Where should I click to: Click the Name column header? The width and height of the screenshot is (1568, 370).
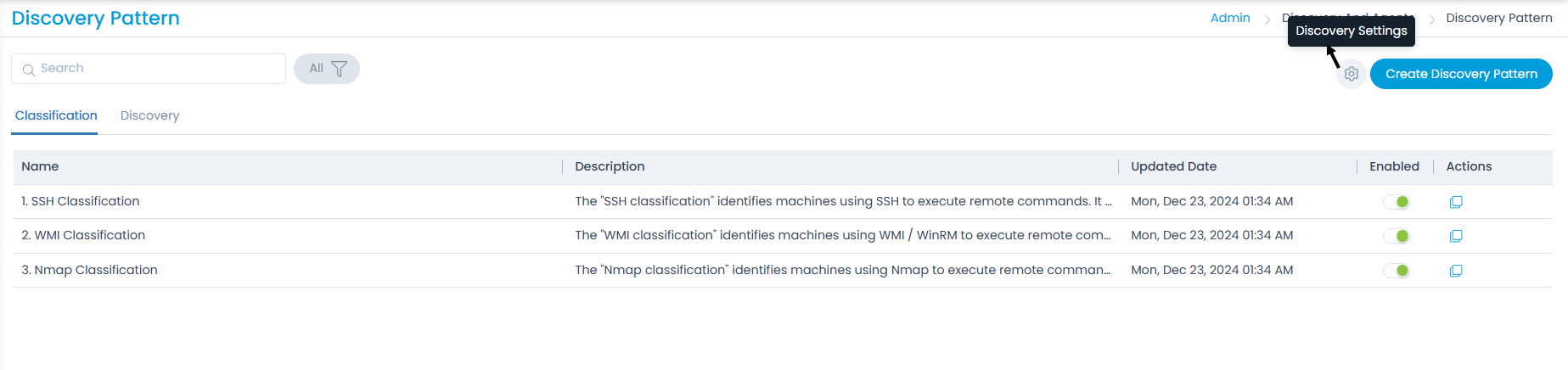(x=40, y=166)
